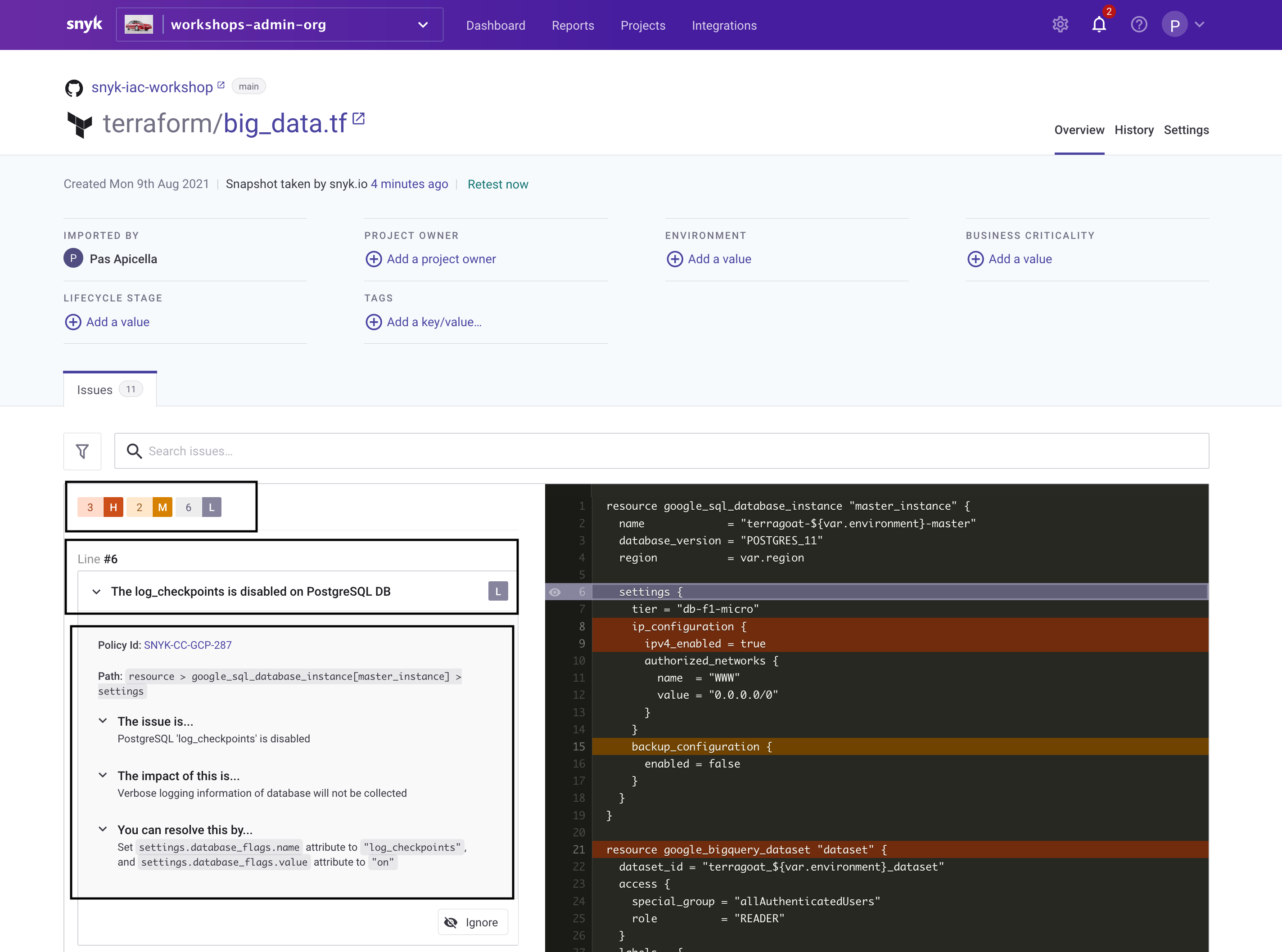Collapse the log_checkpoints issue card
The height and width of the screenshot is (952, 1282).
point(96,592)
